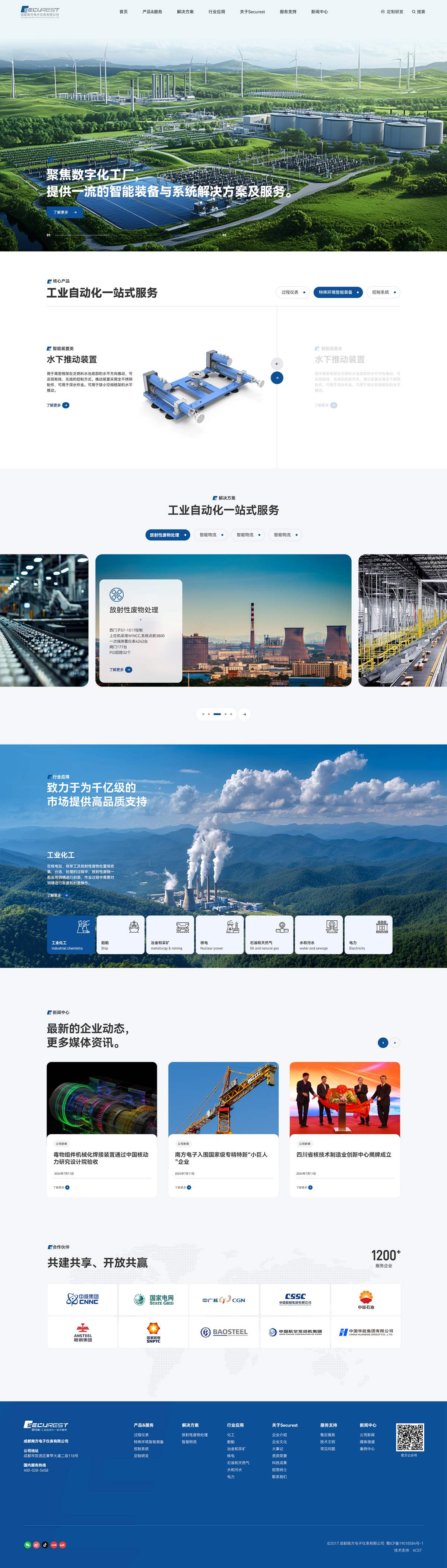Open the 产品&服务 navigation menu

[152, 12]
